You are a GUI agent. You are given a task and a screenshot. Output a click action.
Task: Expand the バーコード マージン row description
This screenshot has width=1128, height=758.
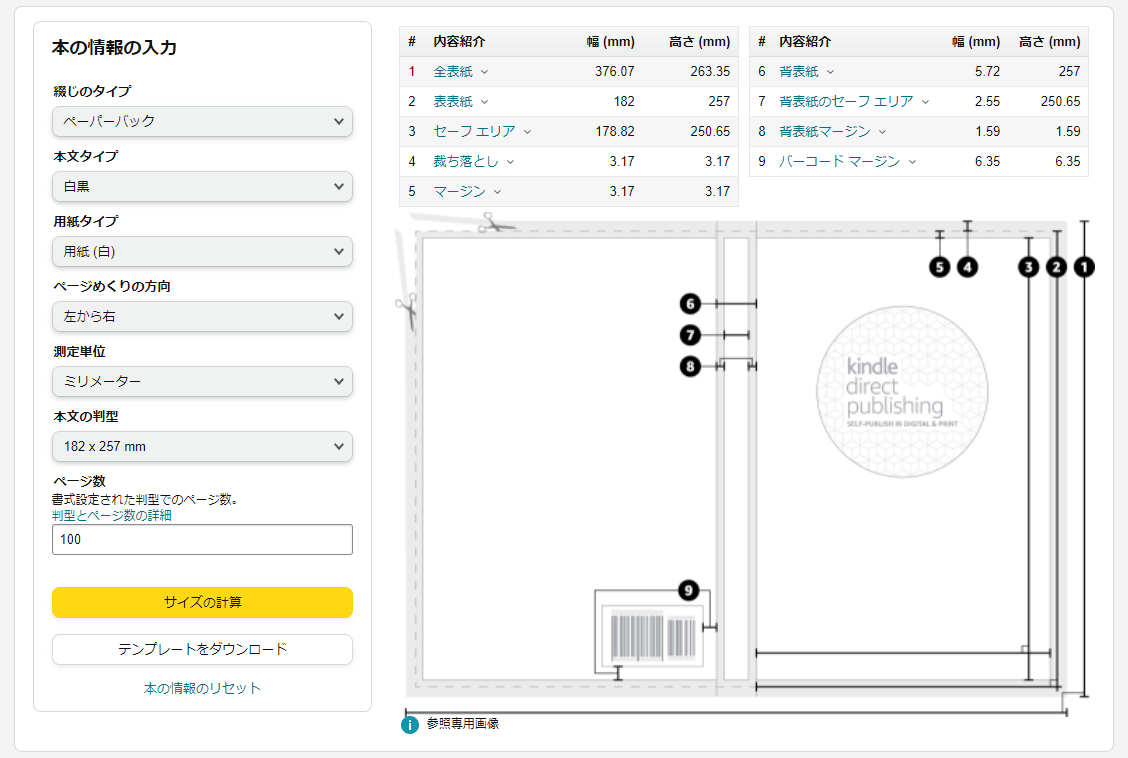tap(847, 162)
